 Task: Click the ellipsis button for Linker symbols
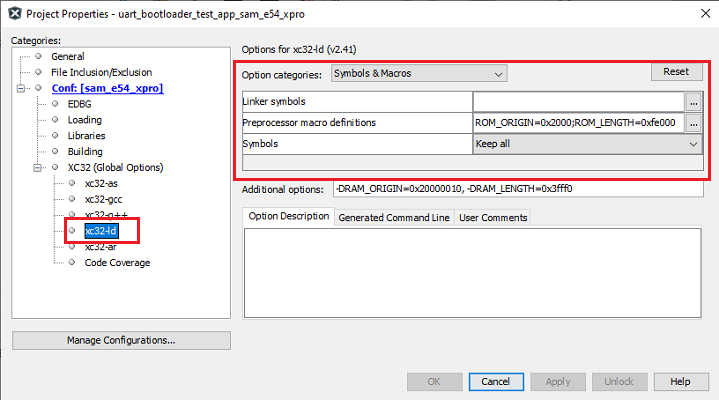pyautogui.click(x=694, y=101)
